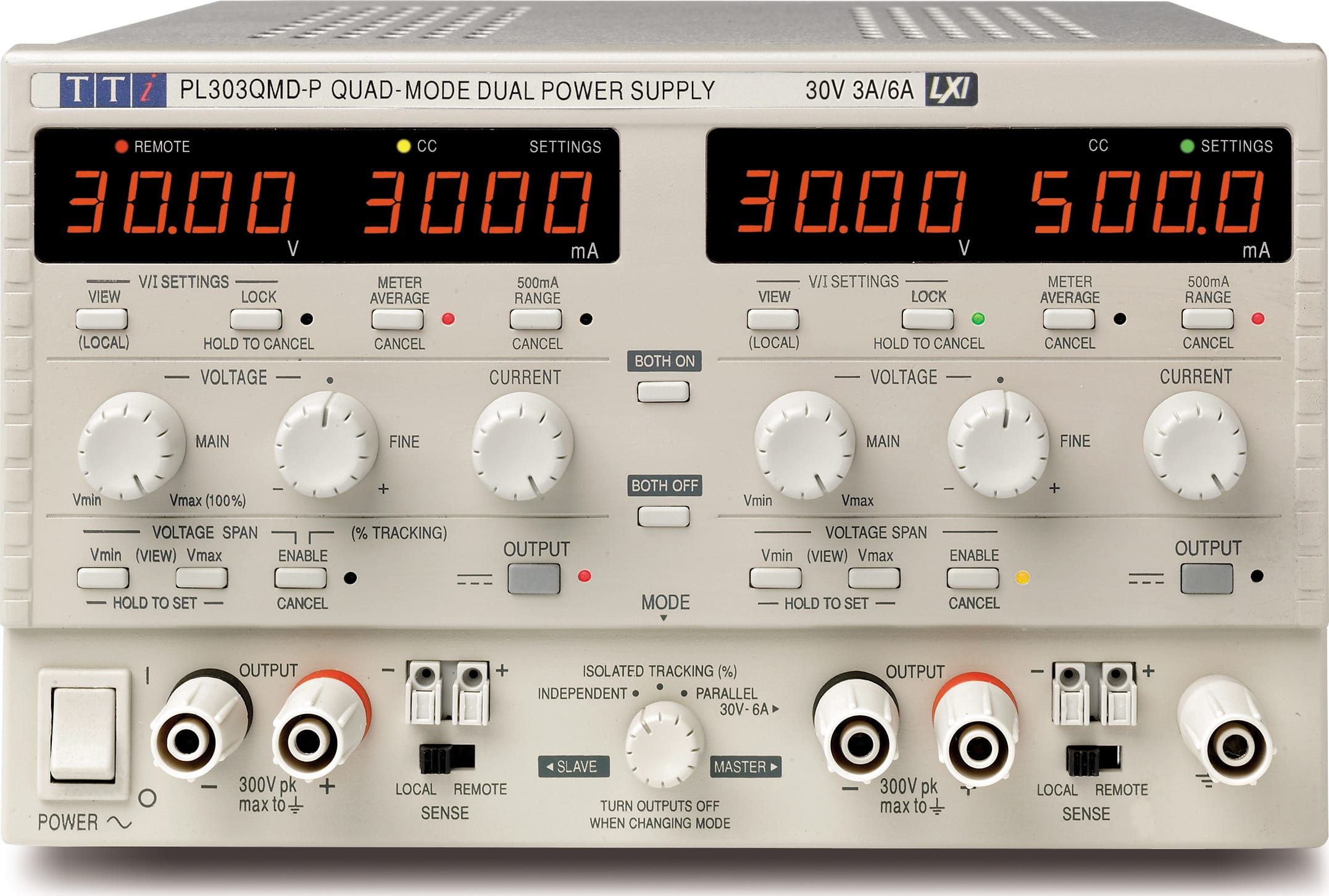Flip the left channel LOCAL/REMOTE sense switch
Image resolution: width=1329 pixels, height=896 pixels.
pyautogui.click(x=447, y=758)
